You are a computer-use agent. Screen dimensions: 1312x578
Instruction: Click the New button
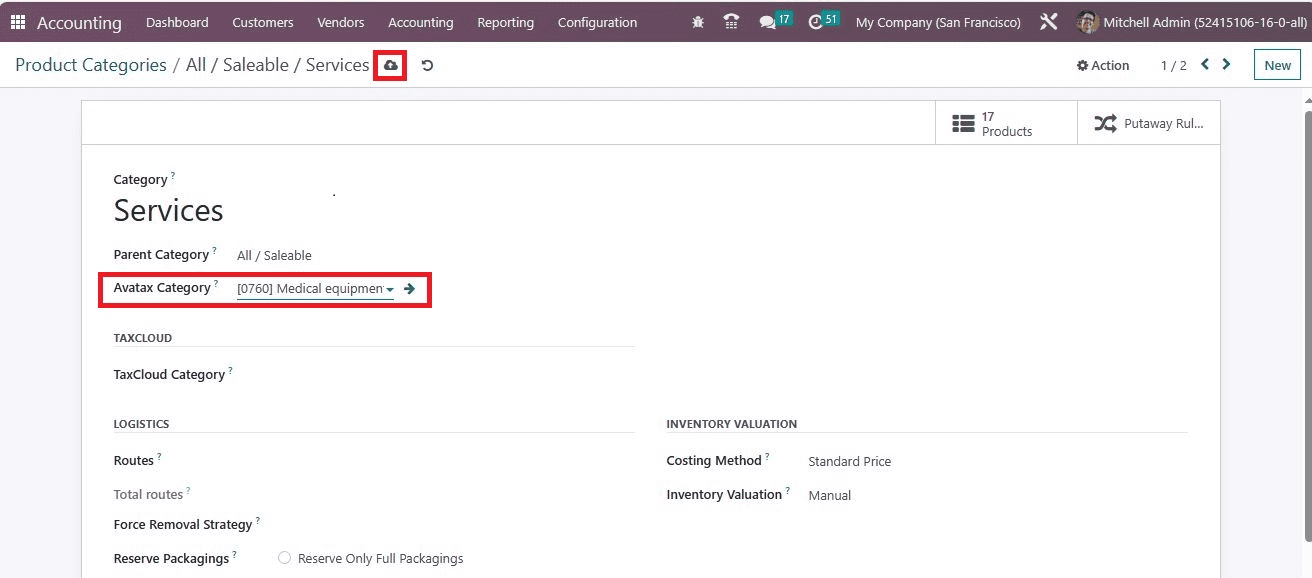click(x=1278, y=66)
